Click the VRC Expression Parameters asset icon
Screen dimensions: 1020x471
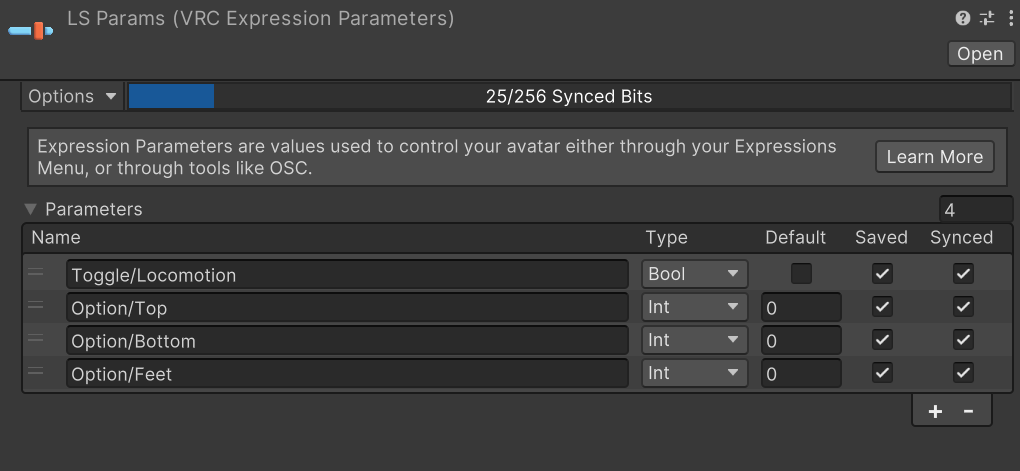(31, 29)
